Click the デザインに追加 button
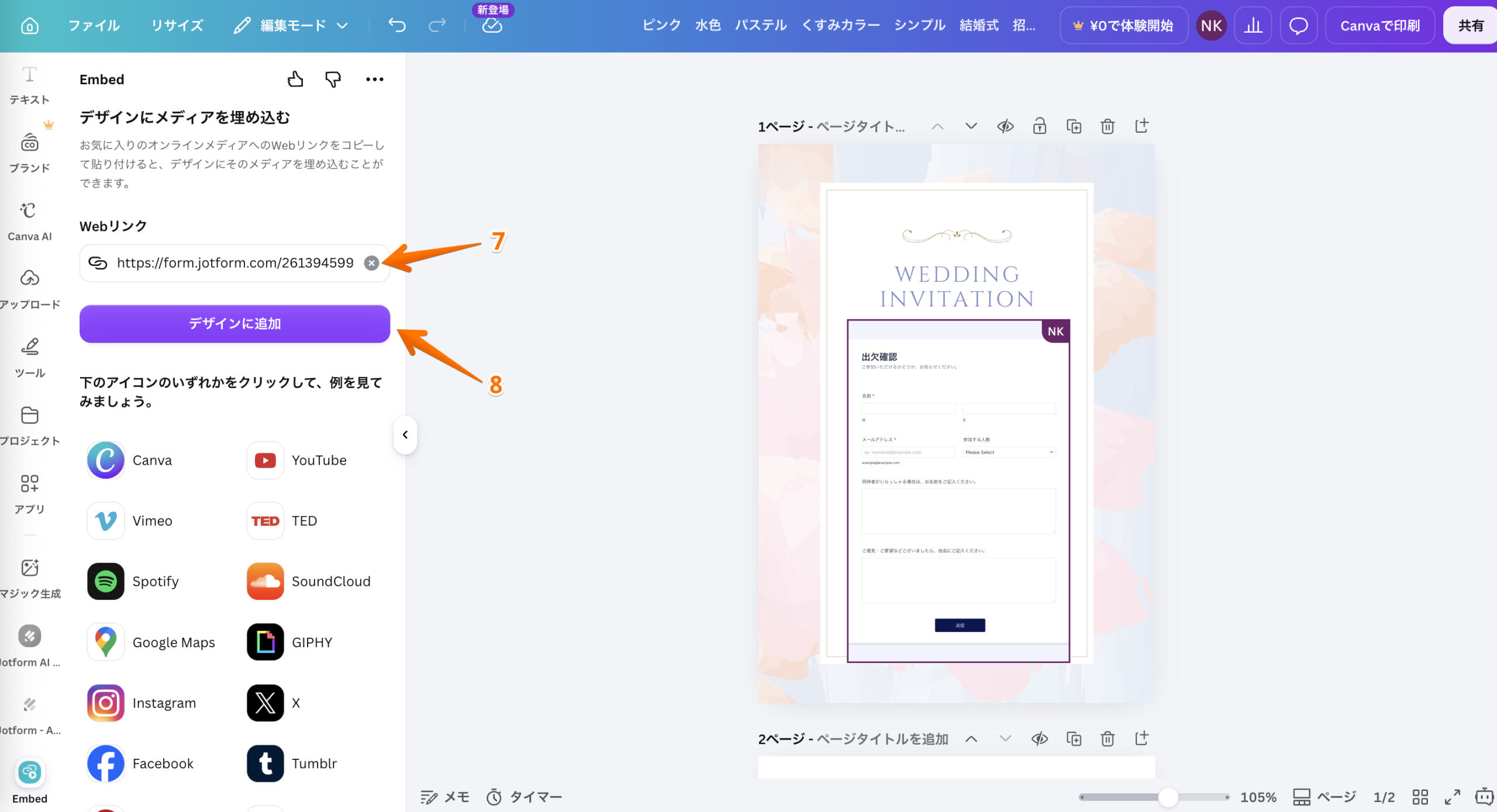 234,323
